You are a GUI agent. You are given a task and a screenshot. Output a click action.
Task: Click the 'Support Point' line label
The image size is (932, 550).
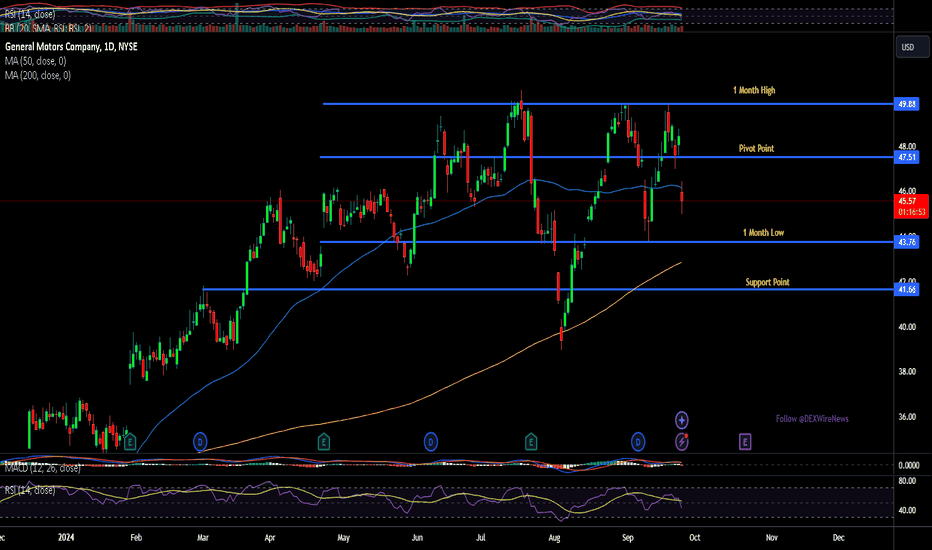(767, 282)
